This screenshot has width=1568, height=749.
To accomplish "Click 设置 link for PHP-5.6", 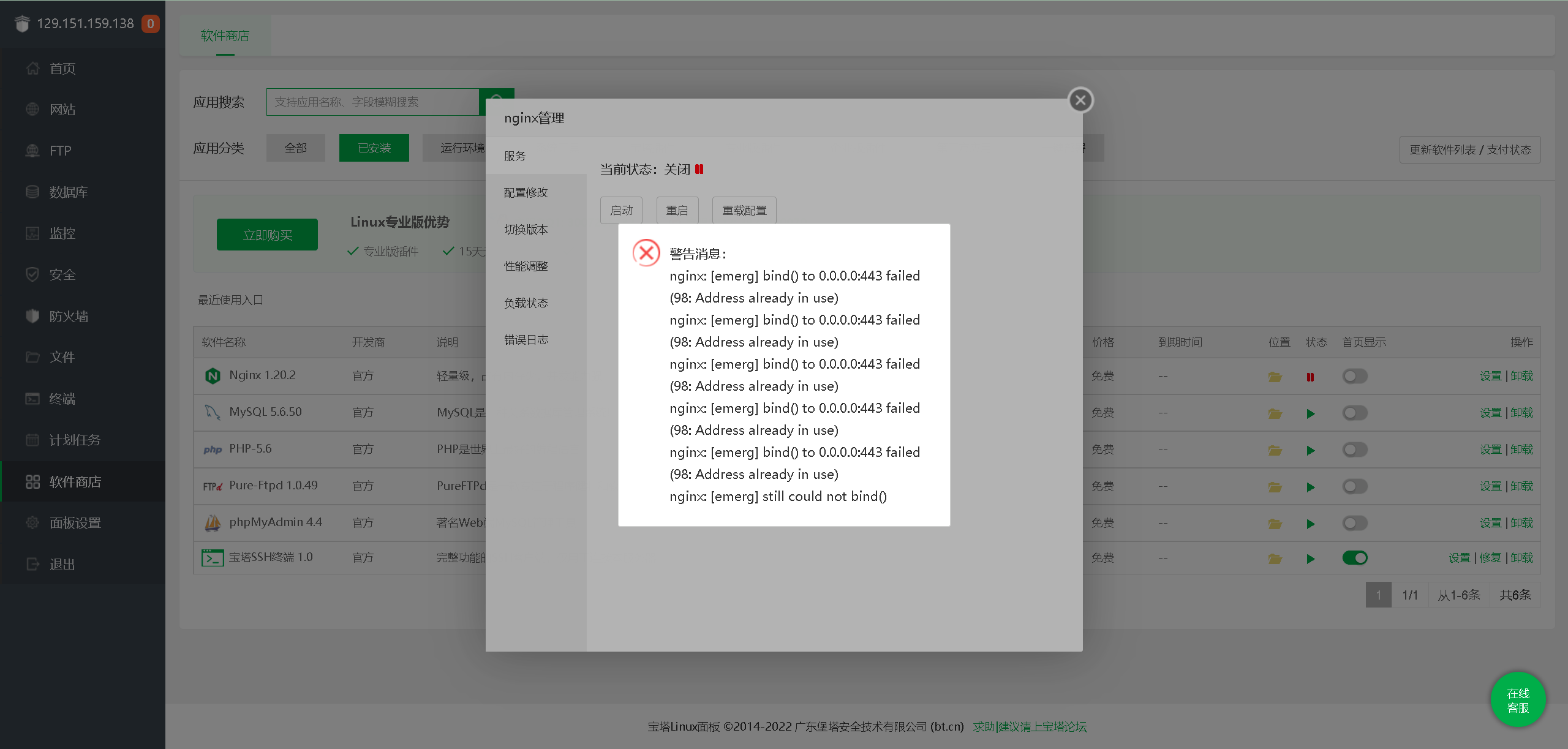I will (1491, 450).
